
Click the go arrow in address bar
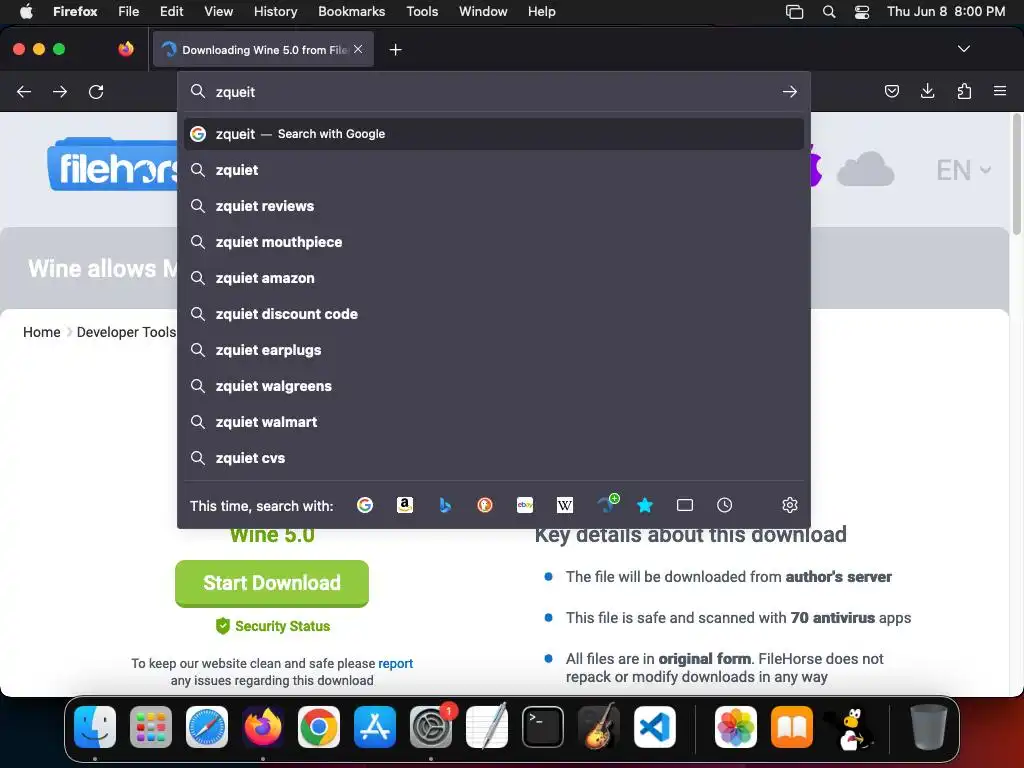(x=790, y=92)
